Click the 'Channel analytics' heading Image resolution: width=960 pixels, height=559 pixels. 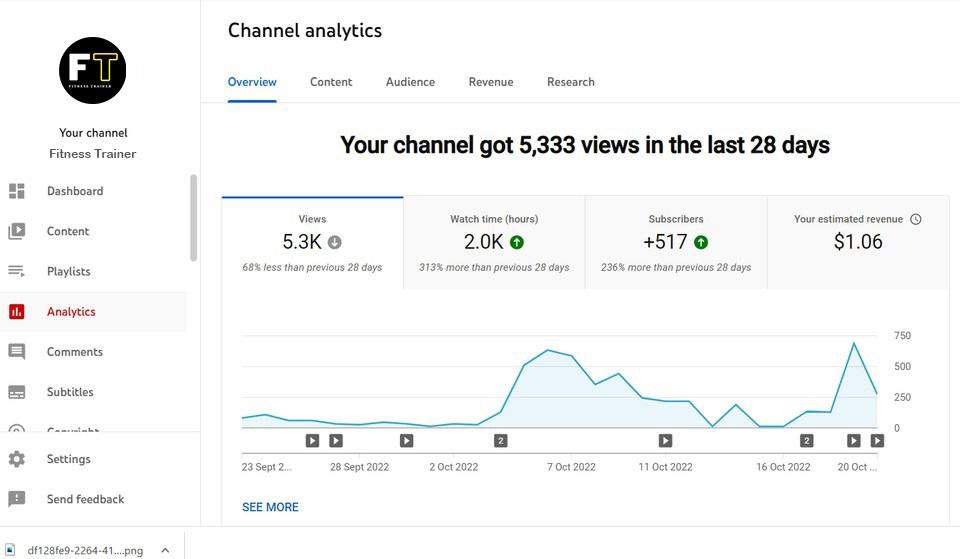[x=305, y=31]
